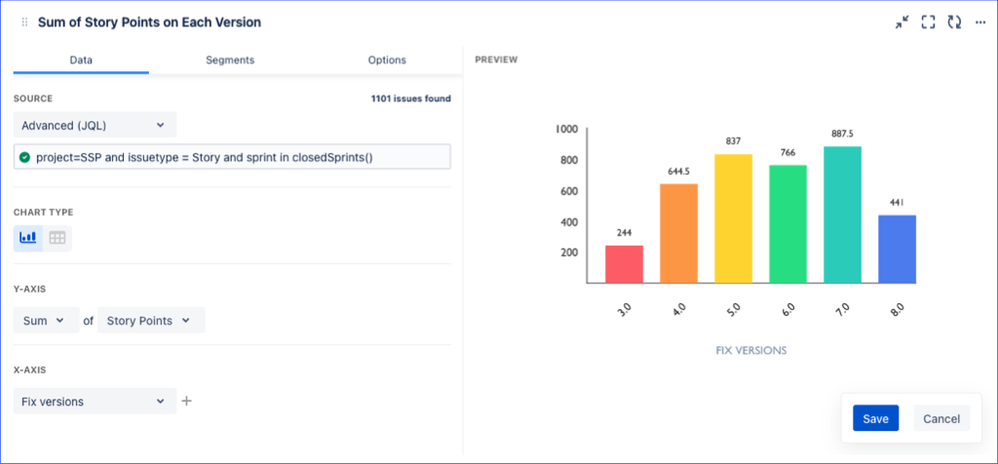Click the green bar for version 6.0
This screenshot has height=464, width=998.
tap(788, 224)
